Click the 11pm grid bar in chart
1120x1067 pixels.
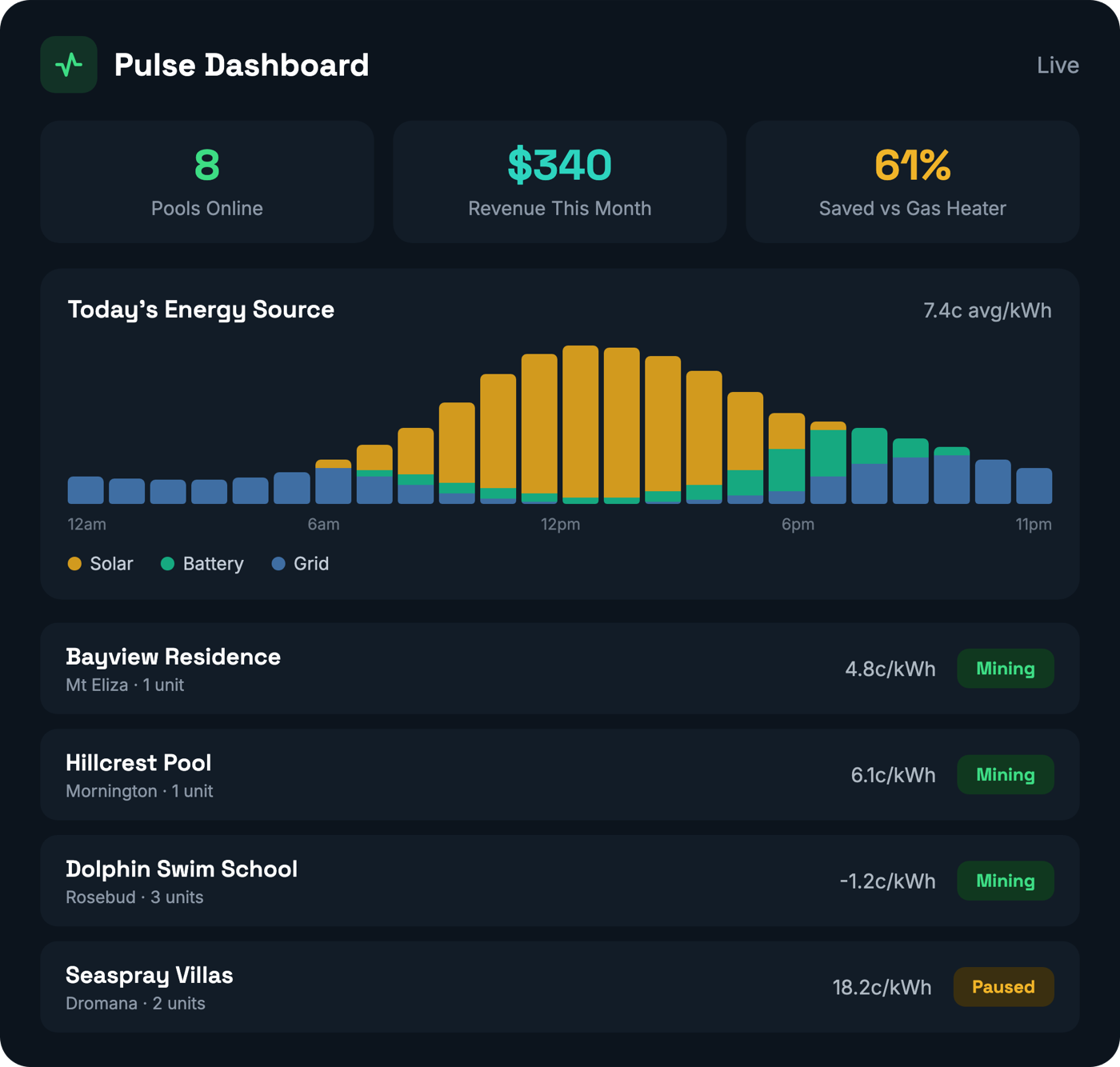tap(1034, 486)
